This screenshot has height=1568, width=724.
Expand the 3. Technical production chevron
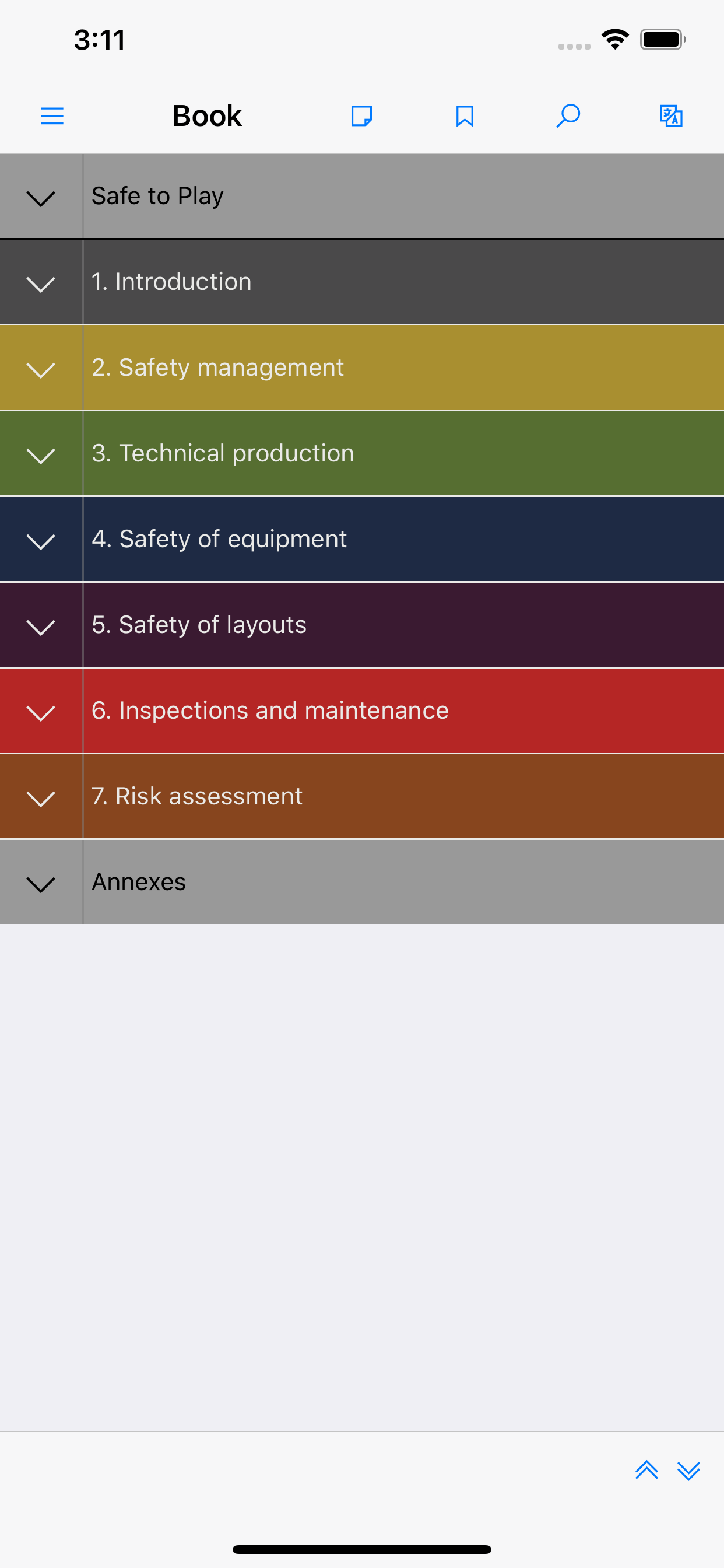41,454
